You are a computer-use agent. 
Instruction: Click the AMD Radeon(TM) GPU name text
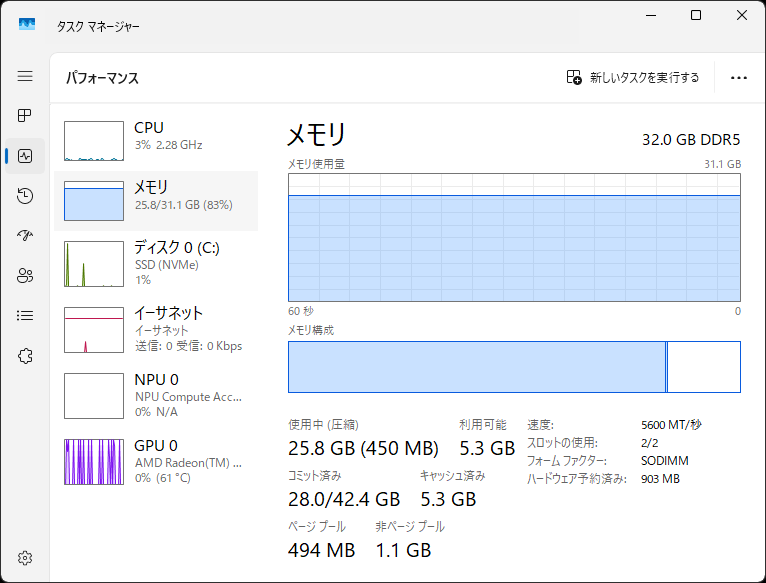pos(188,463)
